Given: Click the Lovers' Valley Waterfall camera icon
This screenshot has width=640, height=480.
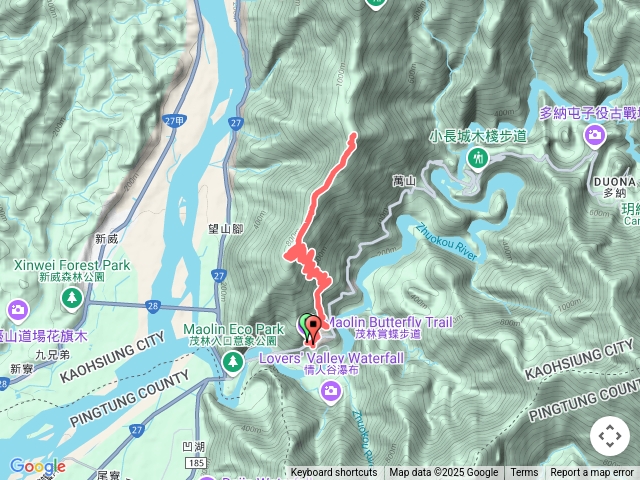Looking at the screenshot, I should click(331, 391).
